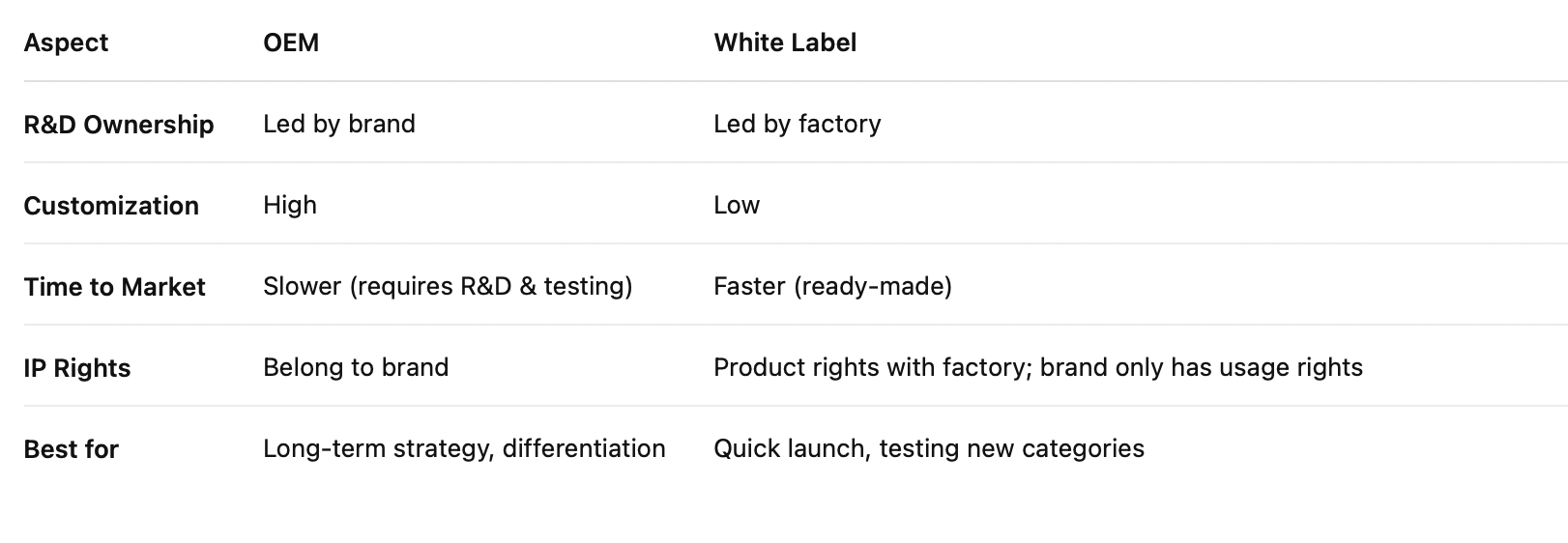Select the Belong to brand cell
This screenshot has width=1568, height=543.
point(356,367)
